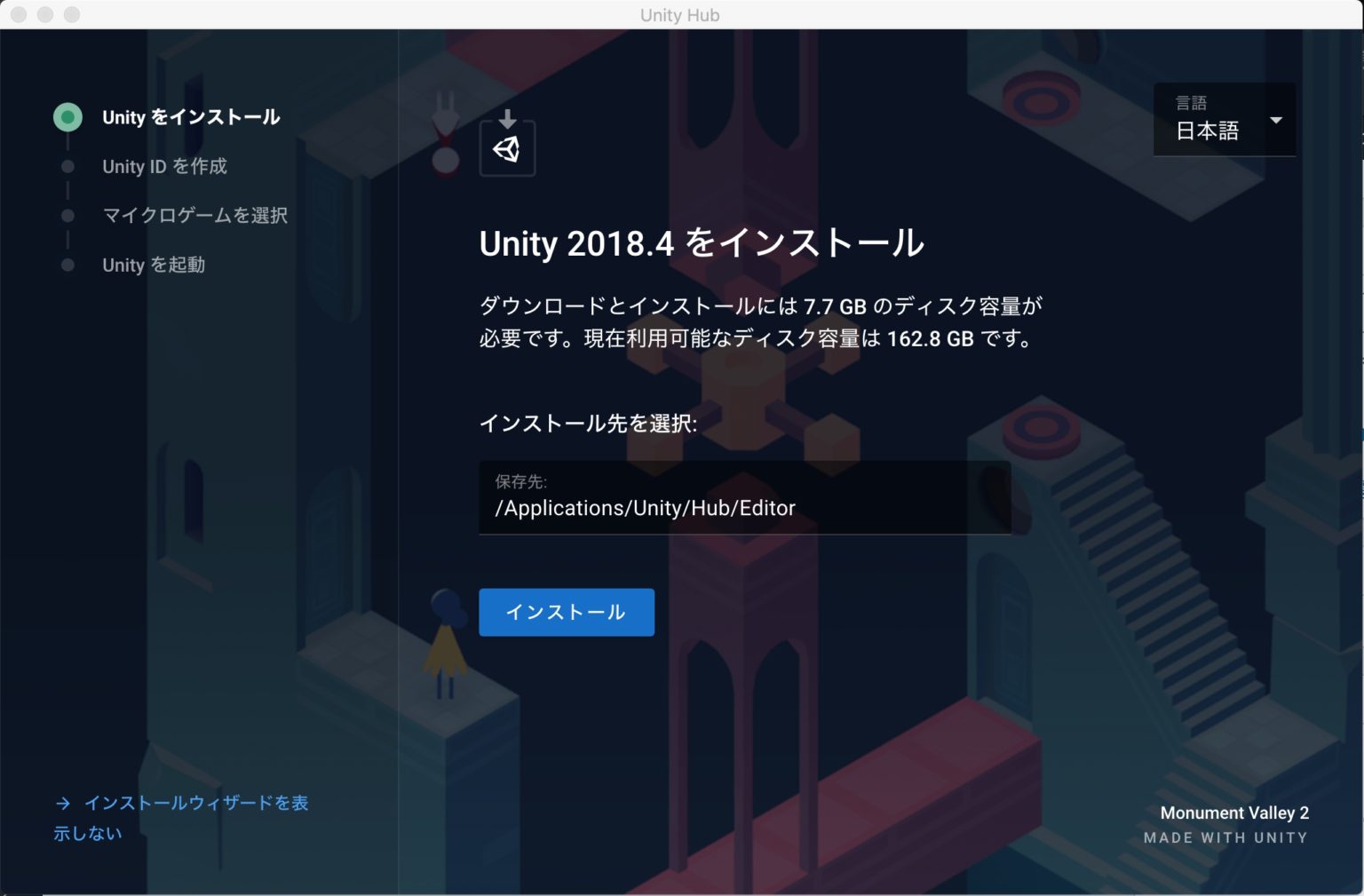This screenshot has height=896, width=1364.
Task: Click the Unity cube logo icon
Action: 507,149
